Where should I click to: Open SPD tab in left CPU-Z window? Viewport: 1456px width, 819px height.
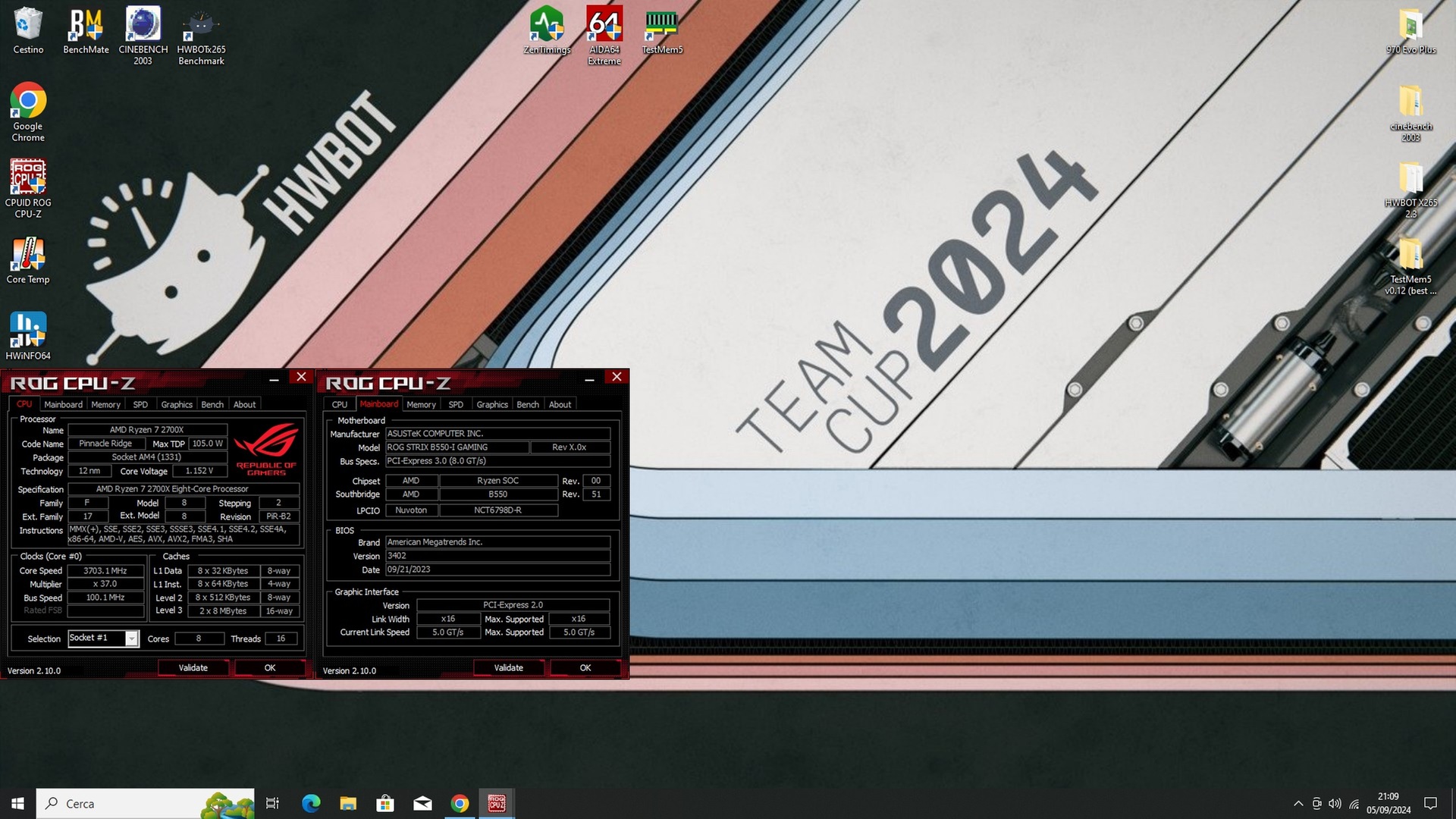coord(140,404)
